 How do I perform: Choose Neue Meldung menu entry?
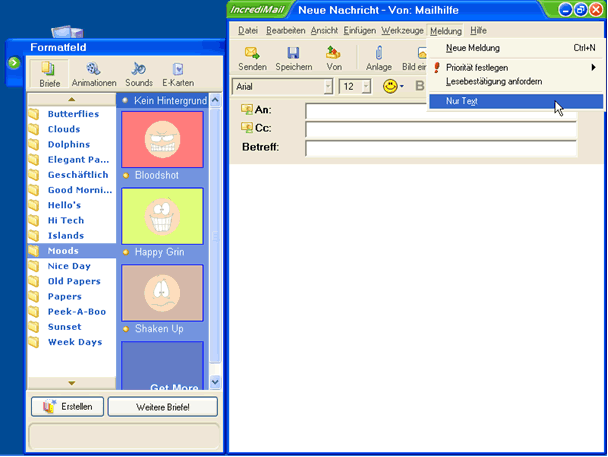tap(516, 48)
